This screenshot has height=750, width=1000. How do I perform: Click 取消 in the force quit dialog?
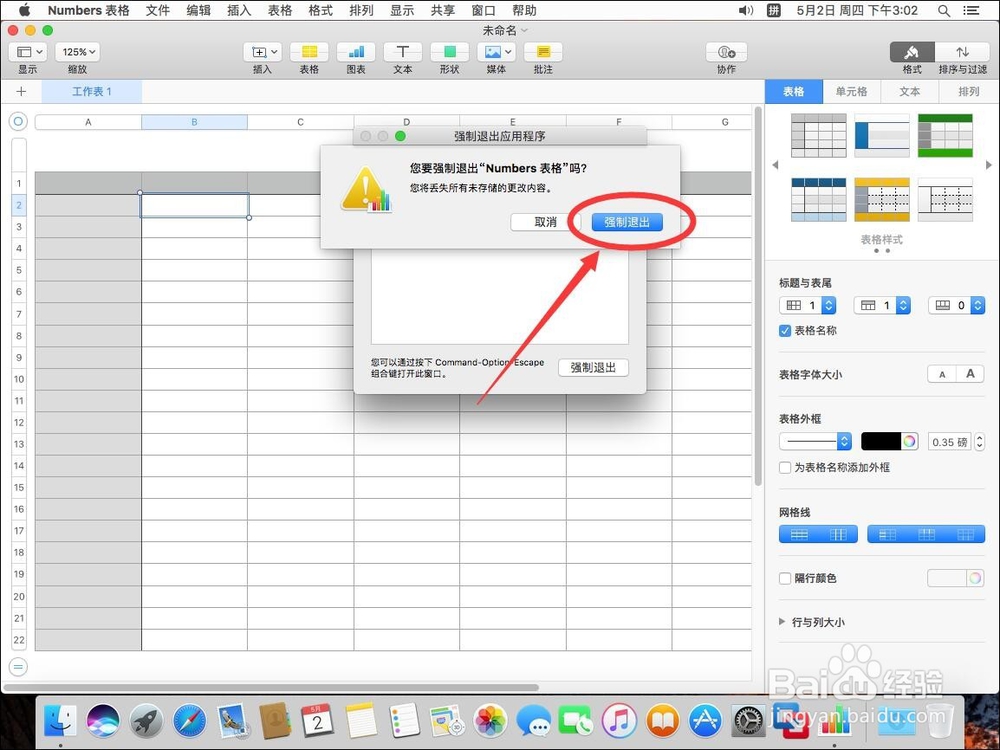coord(545,222)
